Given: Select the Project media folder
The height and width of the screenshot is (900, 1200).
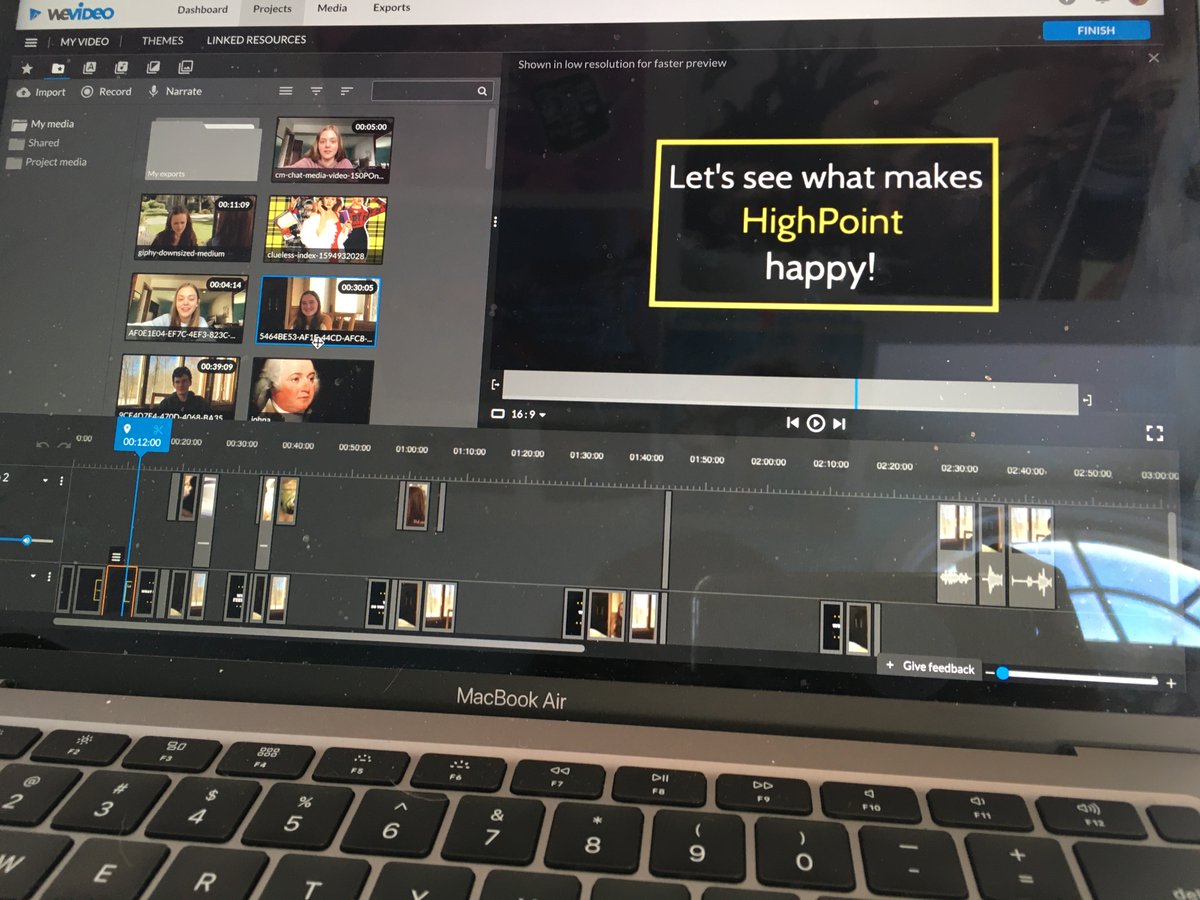Looking at the screenshot, I should tap(47, 162).
